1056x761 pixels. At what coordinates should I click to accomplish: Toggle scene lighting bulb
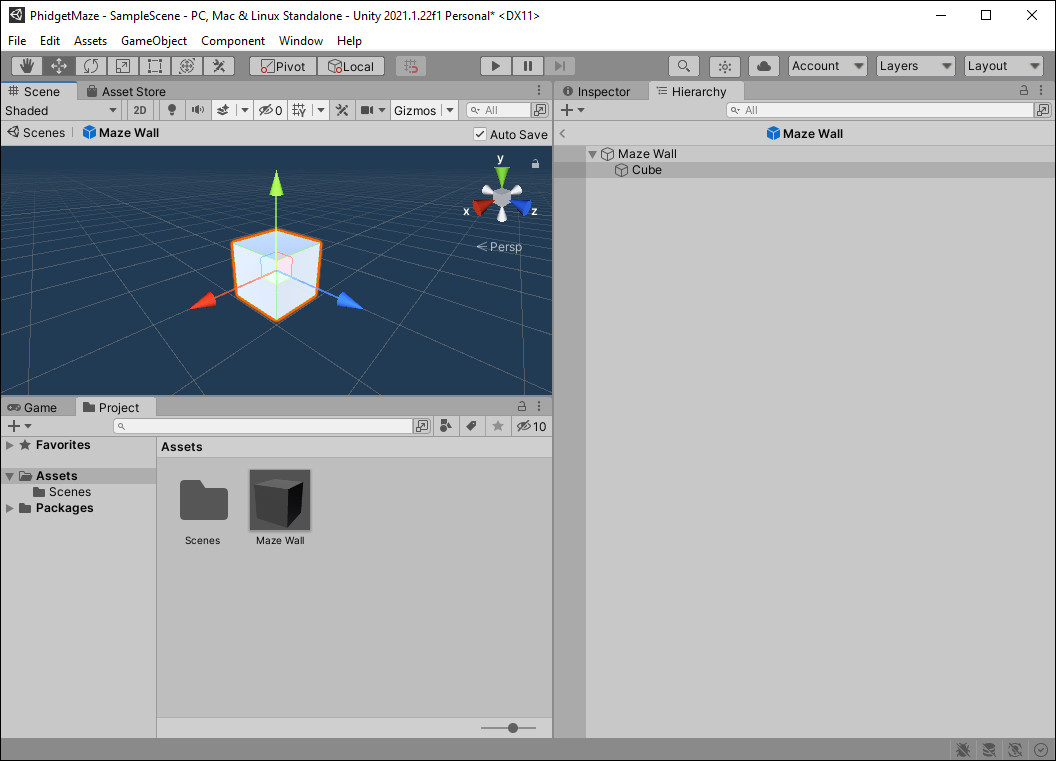[x=172, y=110]
